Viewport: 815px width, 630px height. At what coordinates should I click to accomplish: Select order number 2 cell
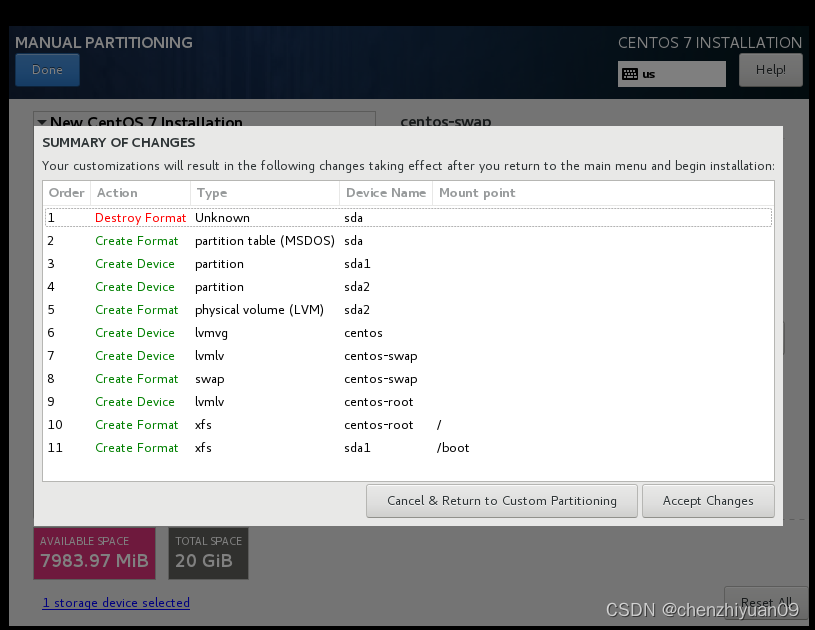[51, 241]
